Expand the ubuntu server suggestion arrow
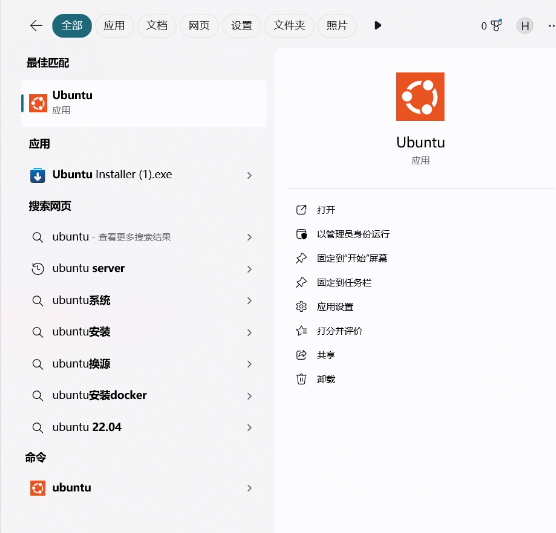556x533 pixels. click(249, 269)
